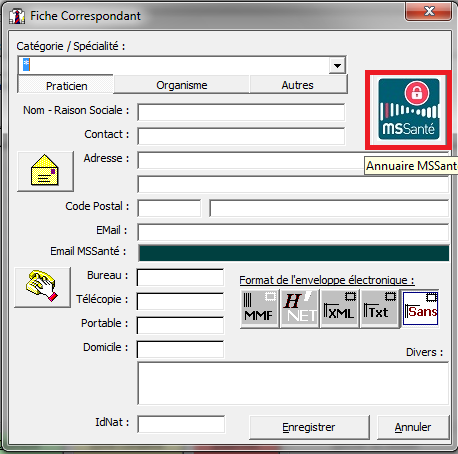Viewport: 458px width, 454px height.
Task: Select the XML envelope format
Action: click(x=339, y=309)
